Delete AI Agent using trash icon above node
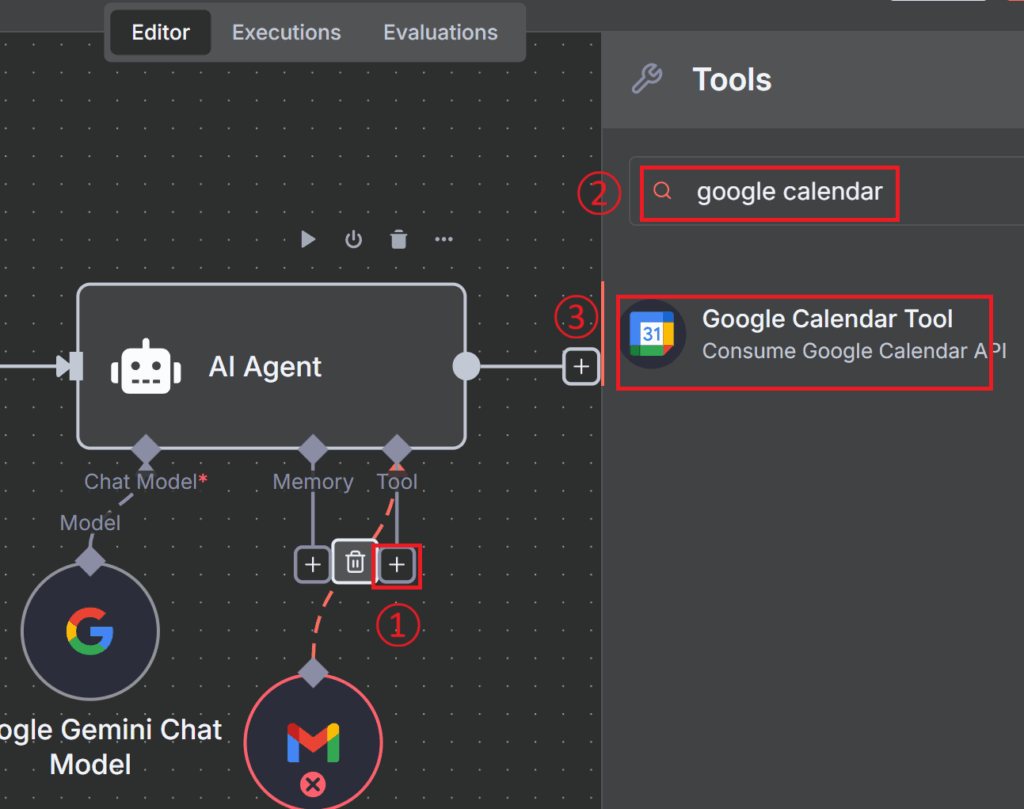This screenshot has width=1024, height=809. [398, 240]
